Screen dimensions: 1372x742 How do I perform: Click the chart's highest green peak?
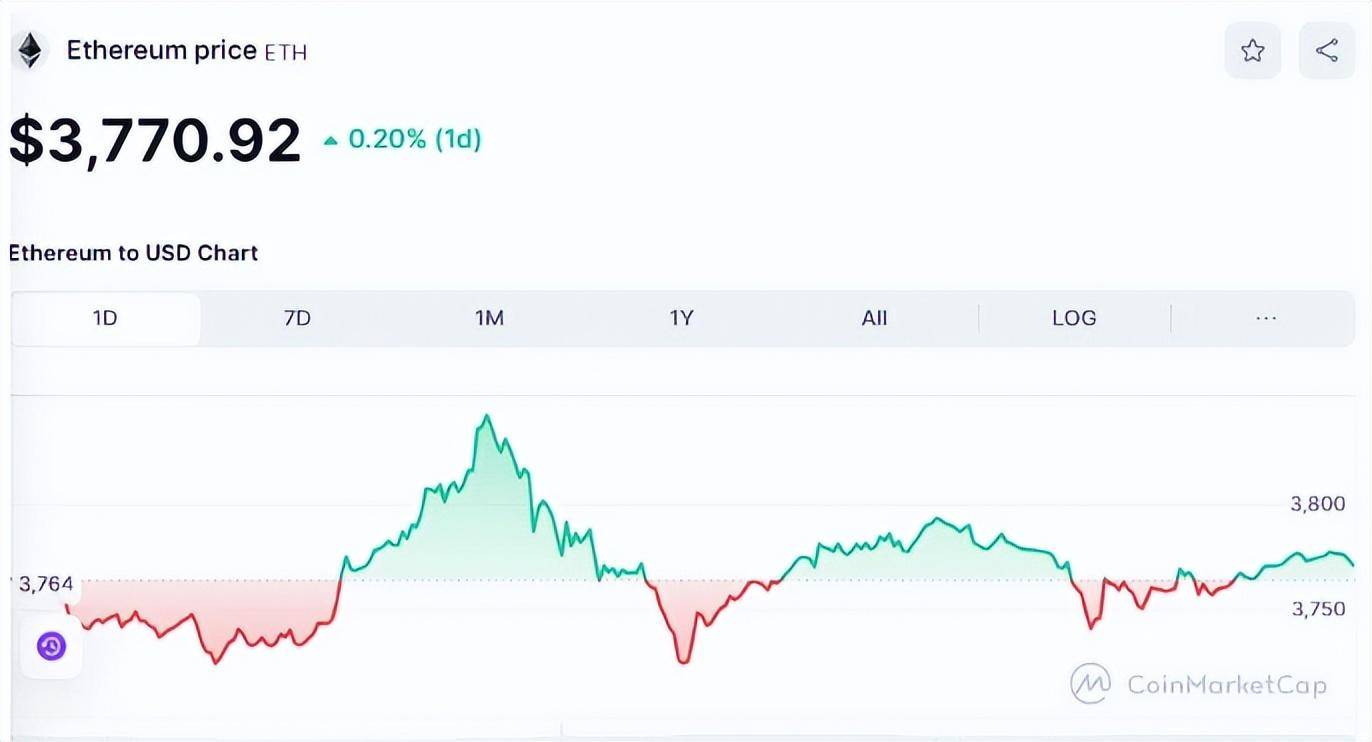486,417
